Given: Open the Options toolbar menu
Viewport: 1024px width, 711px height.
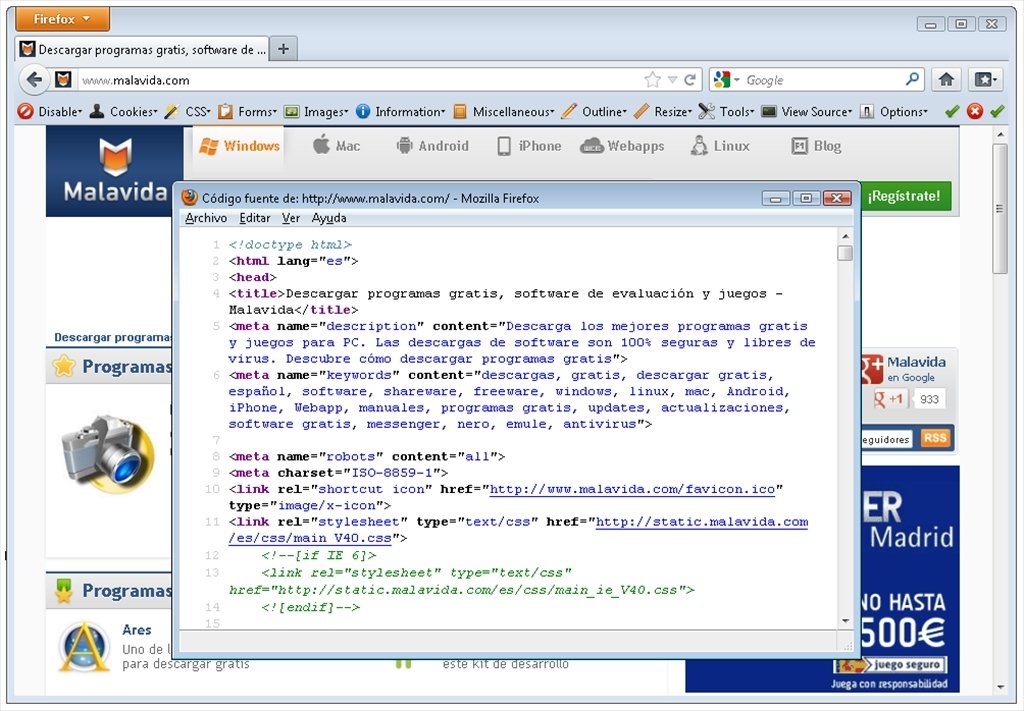Looking at the screenshot, I should pos(893,112).
